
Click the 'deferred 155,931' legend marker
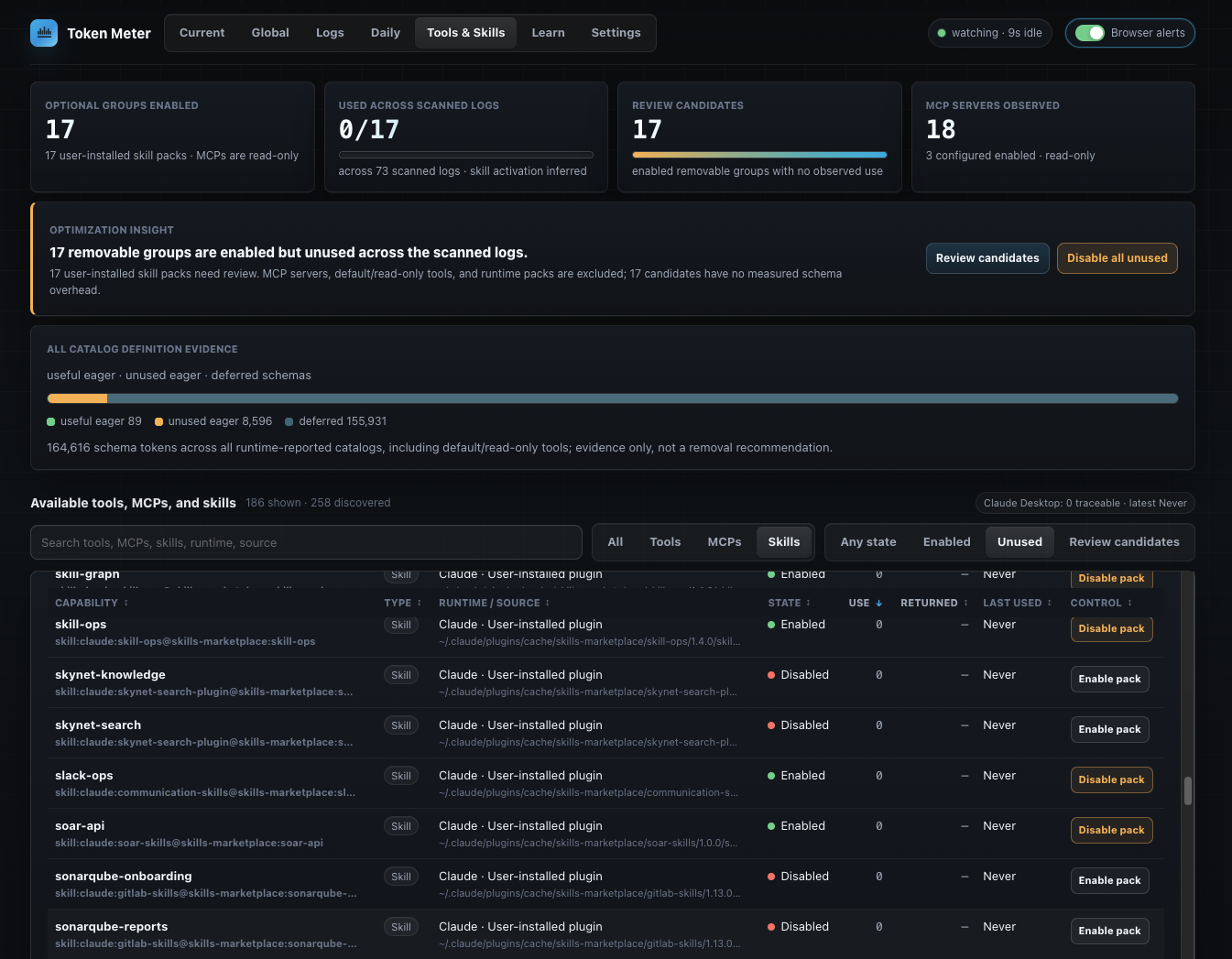289,421
